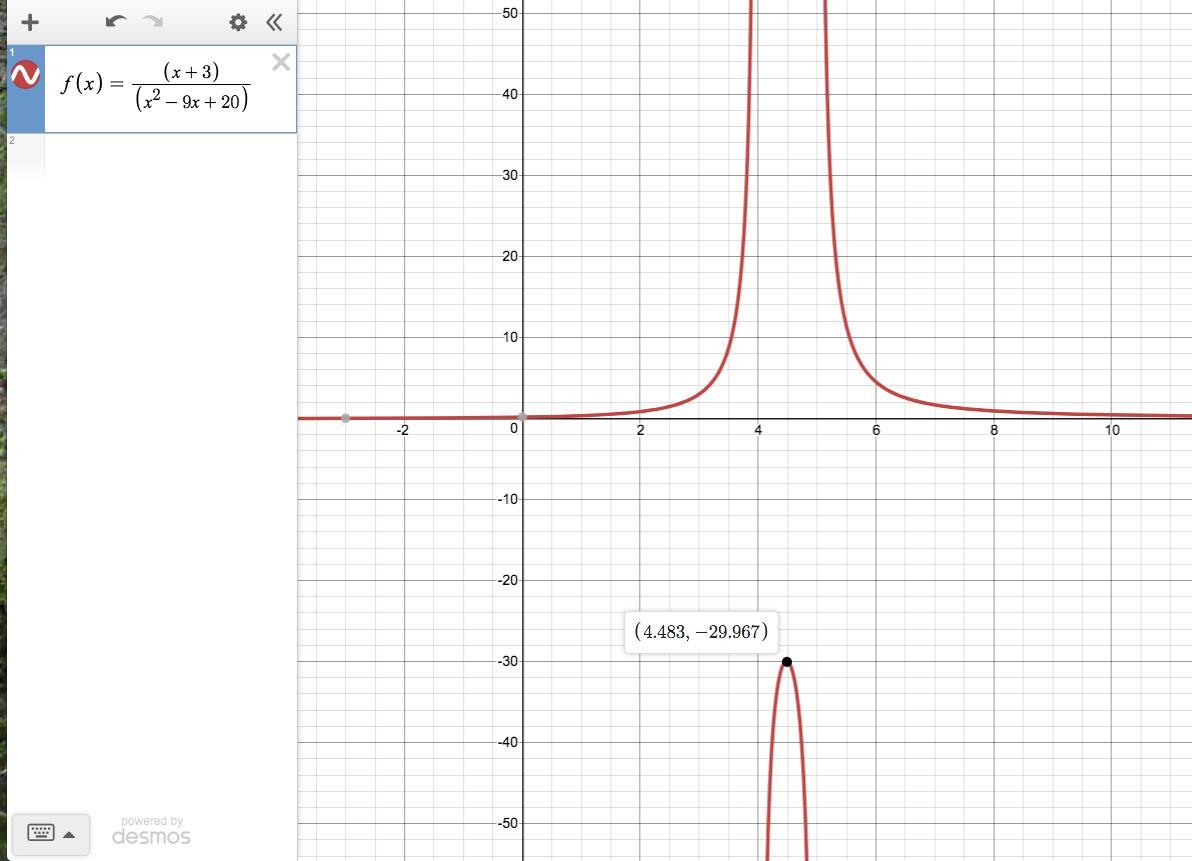This screenshot has height=861, width=1192.
Task: Click the powered by desmos link
Action: [151, 831]
